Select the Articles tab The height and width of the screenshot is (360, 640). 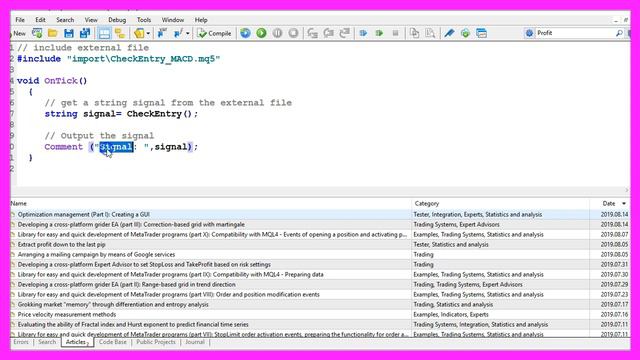tap(77, 342)
